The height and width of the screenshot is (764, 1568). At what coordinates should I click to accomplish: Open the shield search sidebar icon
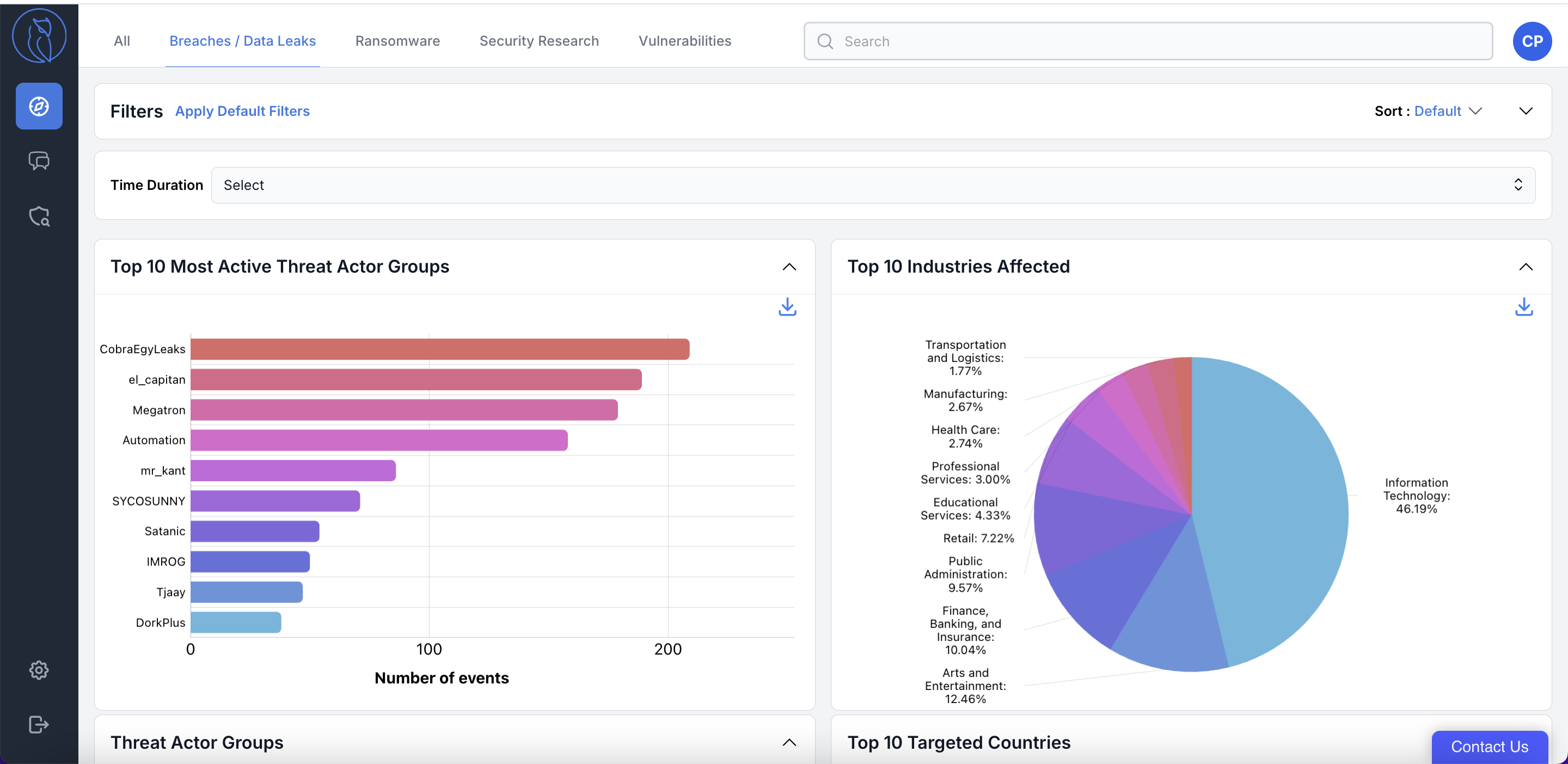(x=39, y=216)
